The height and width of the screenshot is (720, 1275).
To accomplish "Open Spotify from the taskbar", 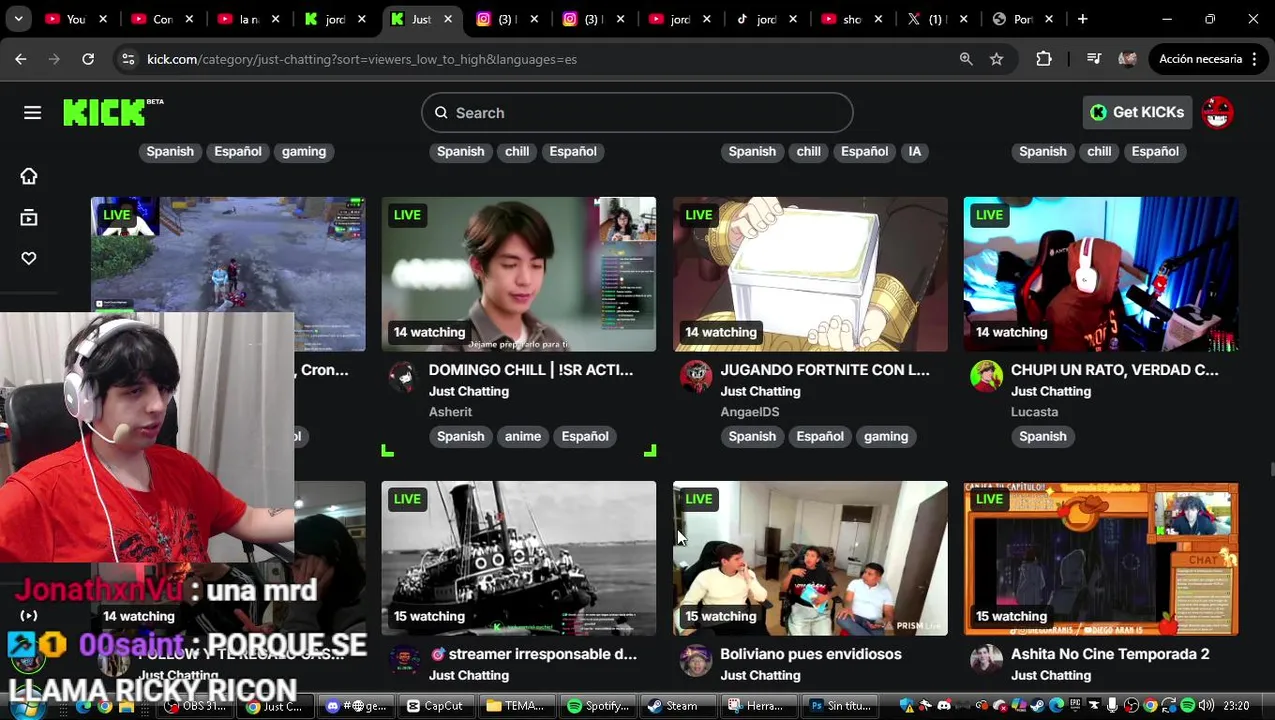I will pyautogui.click(x=596, y=706).
